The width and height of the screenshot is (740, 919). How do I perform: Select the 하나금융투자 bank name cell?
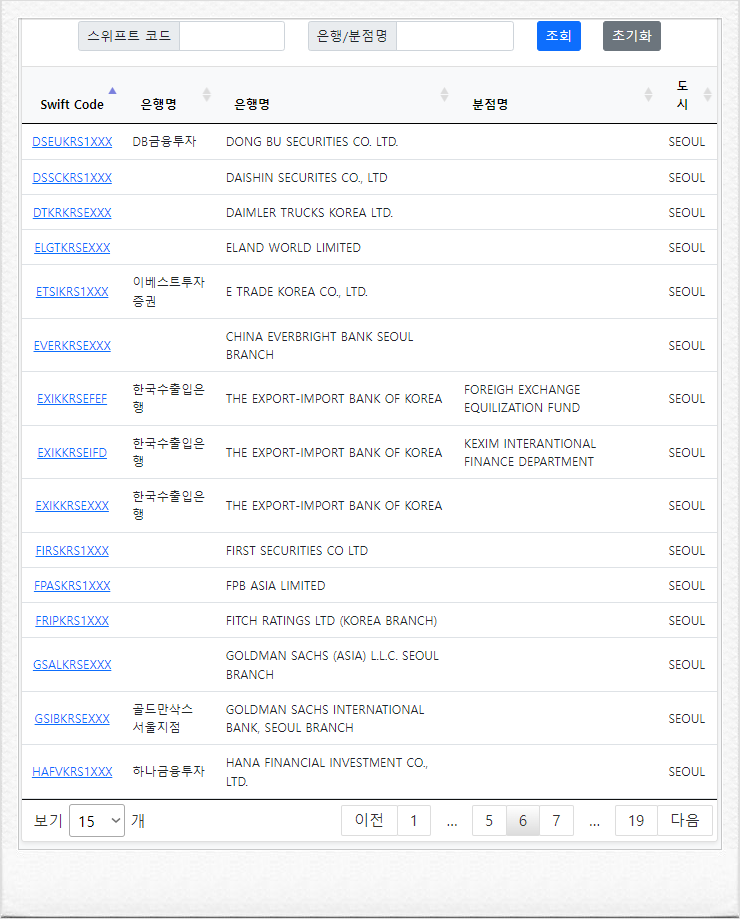coord(169,771)
